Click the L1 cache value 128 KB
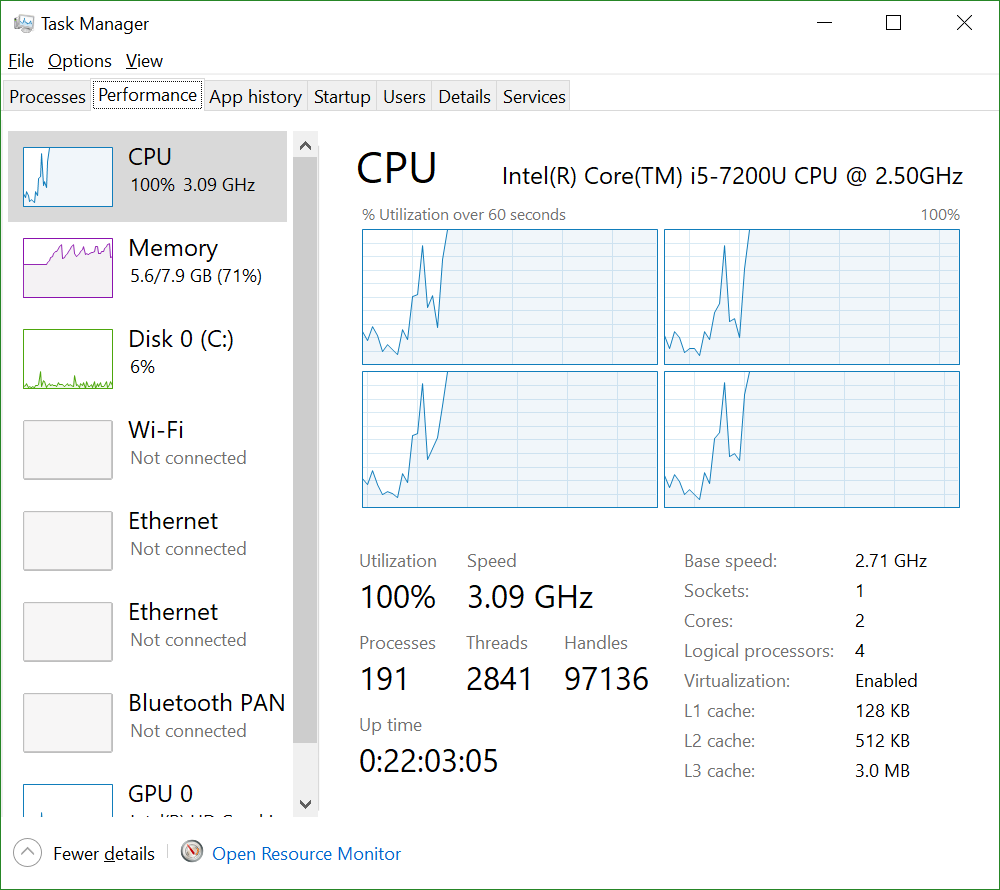This screenshot has height=890, width=1000. (x=882, y=710)
